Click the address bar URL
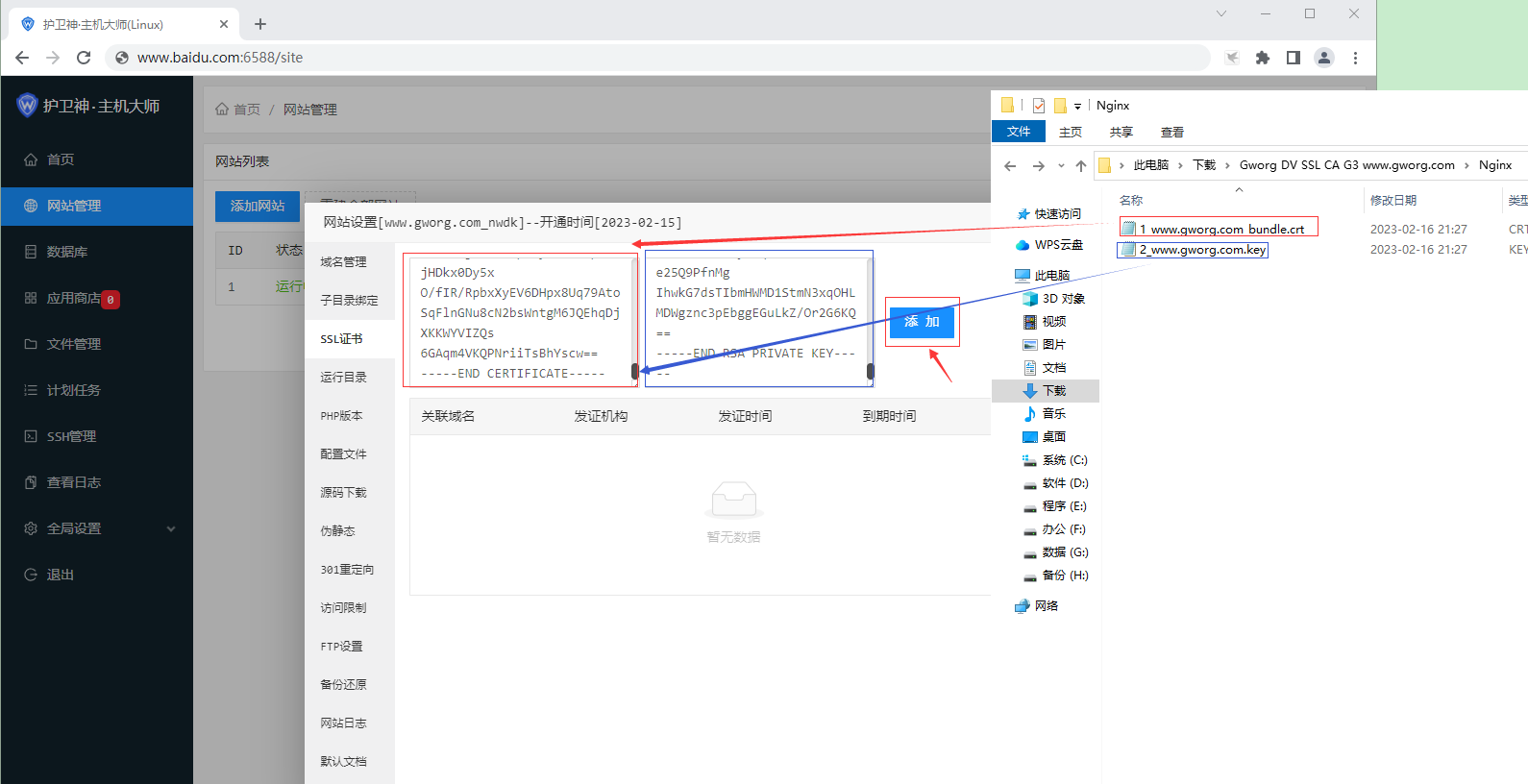Image resolution: width=1528 pixels, height=784 pixels. (220, 58)
